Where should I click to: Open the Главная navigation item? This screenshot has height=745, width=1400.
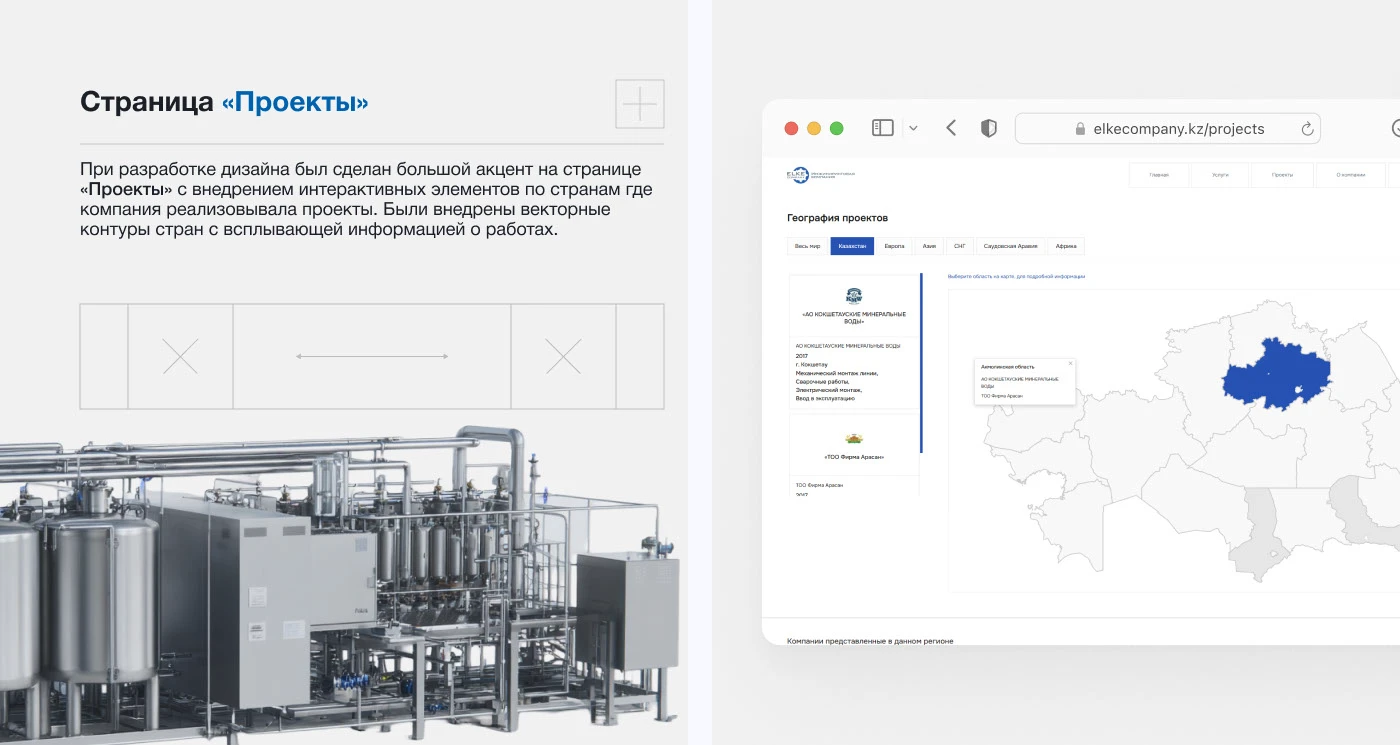tap(1159, 175)
